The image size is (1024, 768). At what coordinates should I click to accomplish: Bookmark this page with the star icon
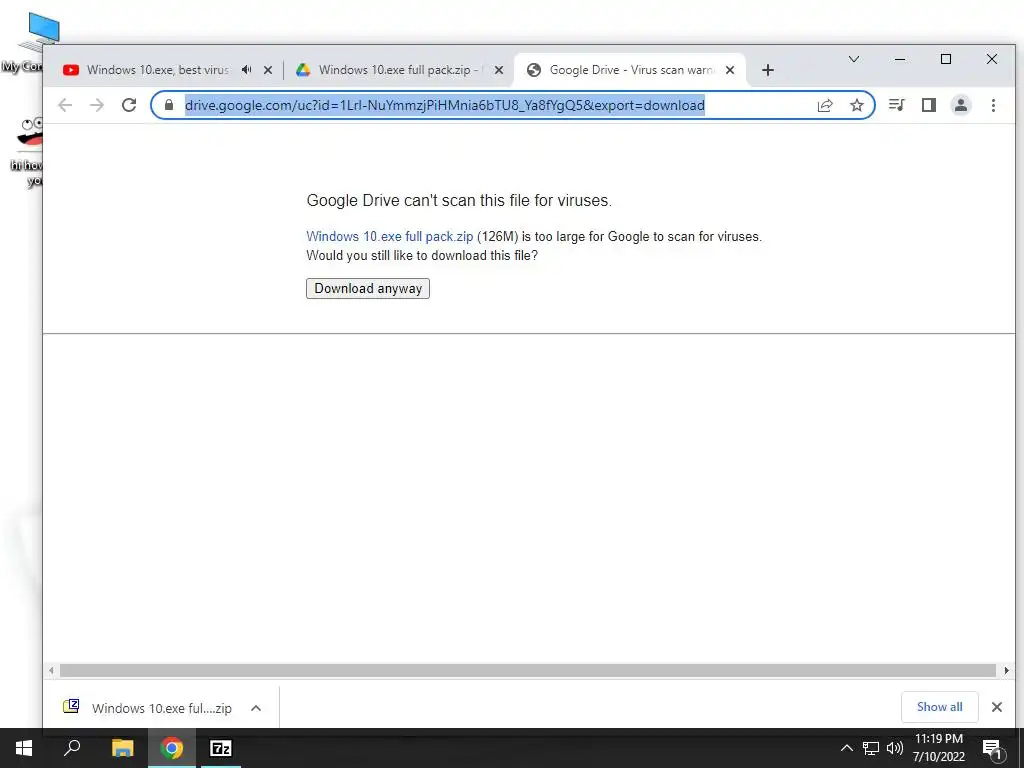tap(857, 105)
